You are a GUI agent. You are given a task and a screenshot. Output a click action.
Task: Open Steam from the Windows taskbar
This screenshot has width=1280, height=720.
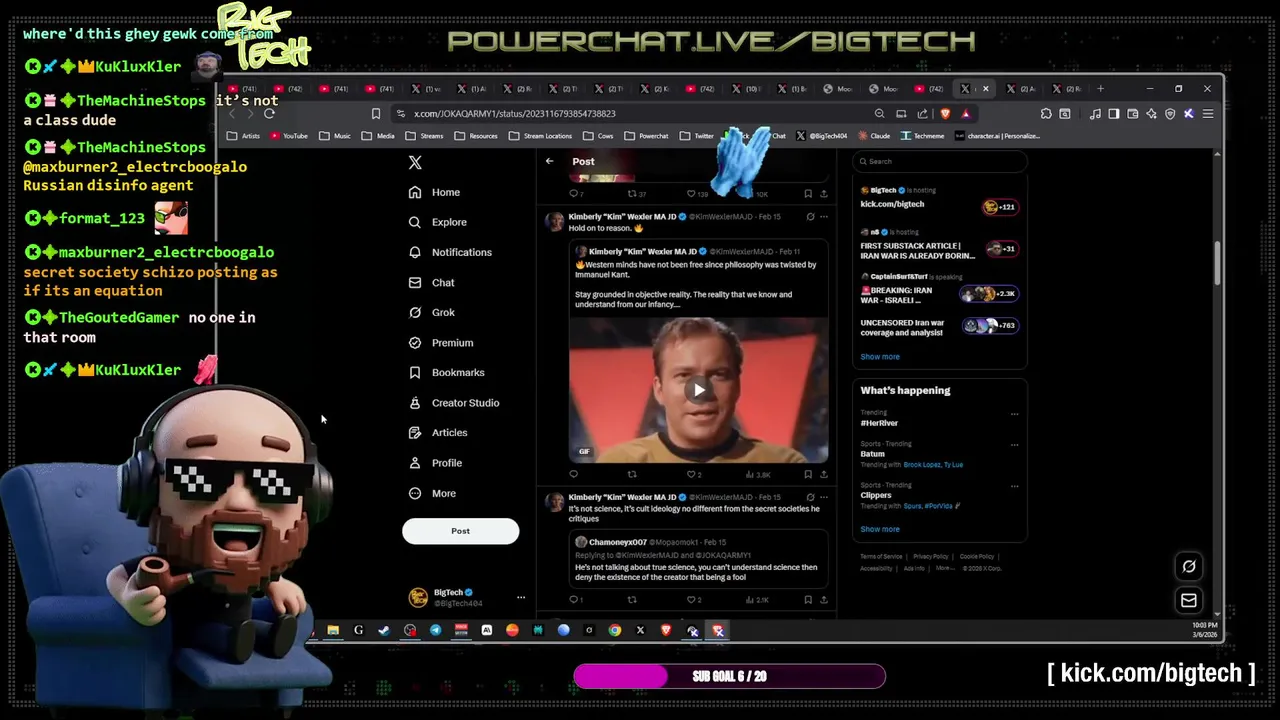pyautogui.click(x=384, y=630)
